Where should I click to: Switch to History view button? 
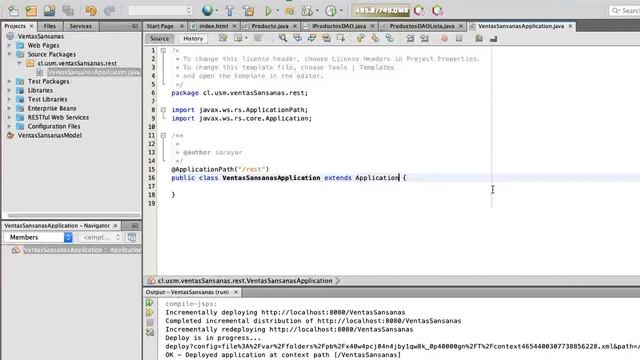coord(193,38)
